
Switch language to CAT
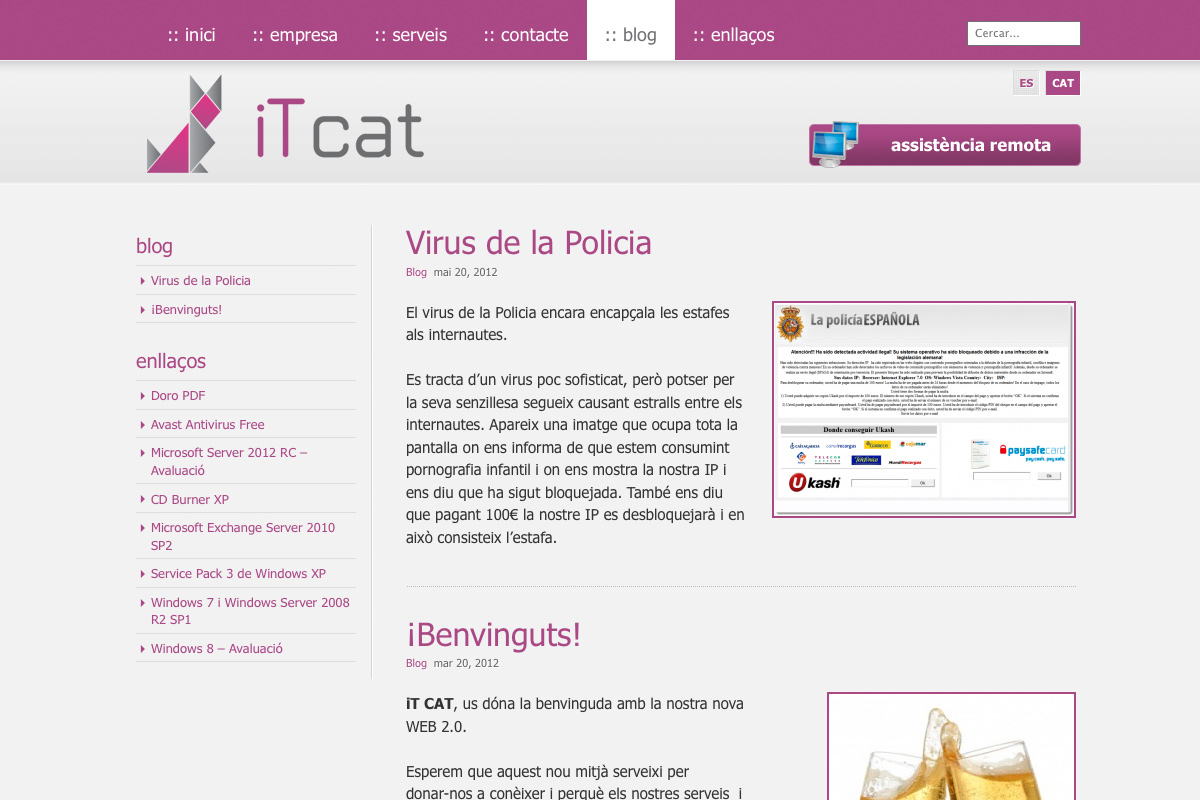pyautogui.click(x=1063, y=83)
